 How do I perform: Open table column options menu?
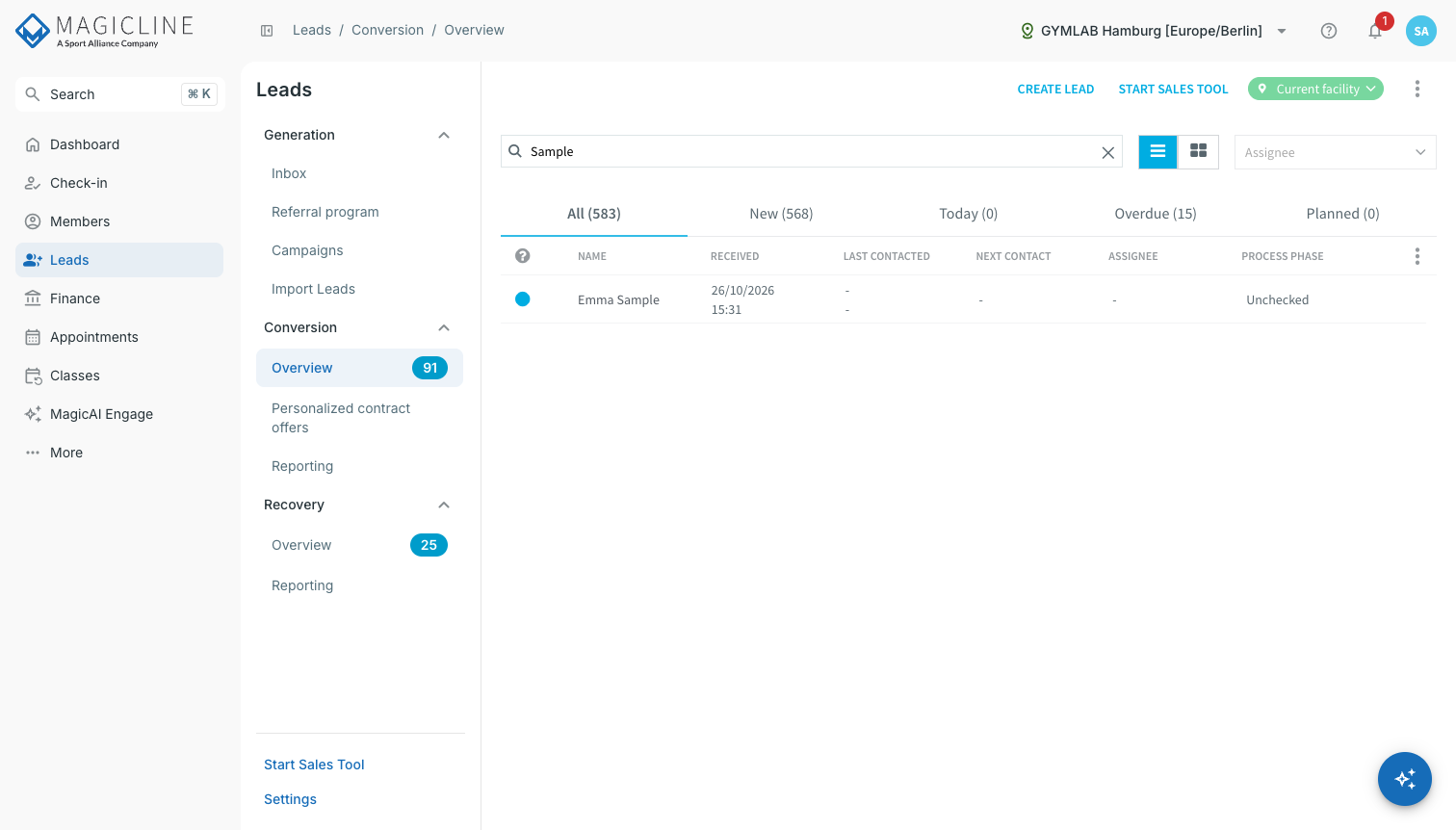coord(1417,256)
